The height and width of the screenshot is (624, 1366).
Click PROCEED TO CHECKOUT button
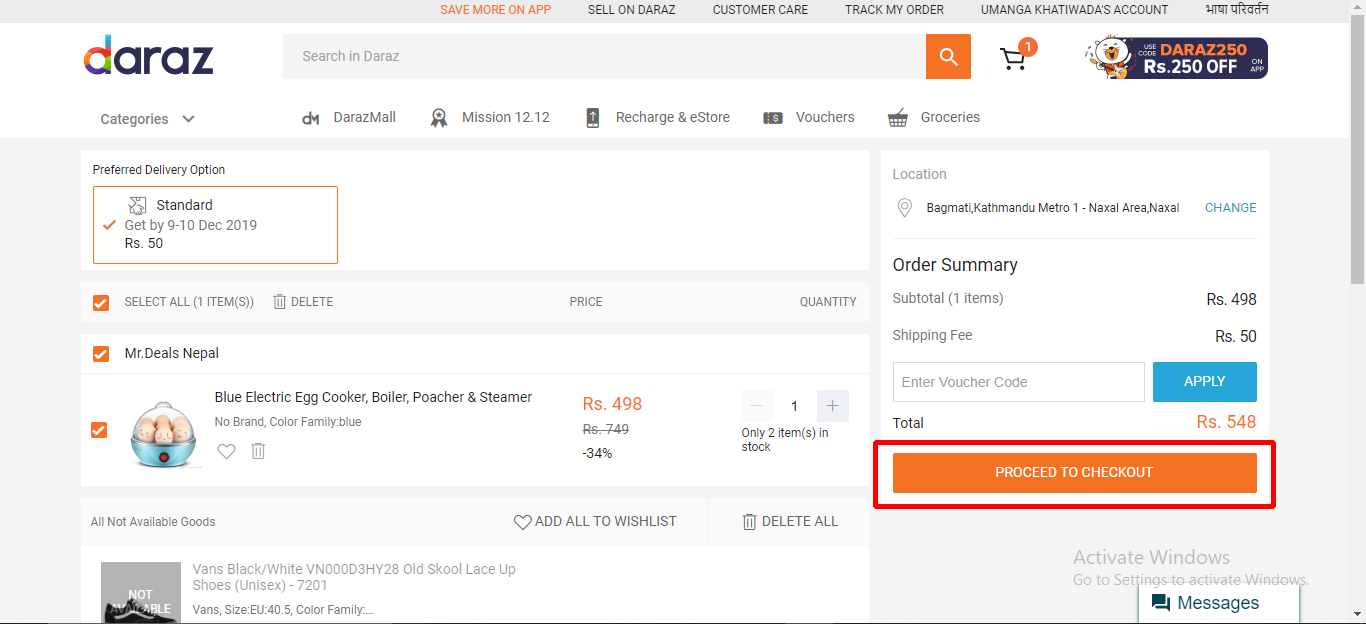(x=1074, y=473)
